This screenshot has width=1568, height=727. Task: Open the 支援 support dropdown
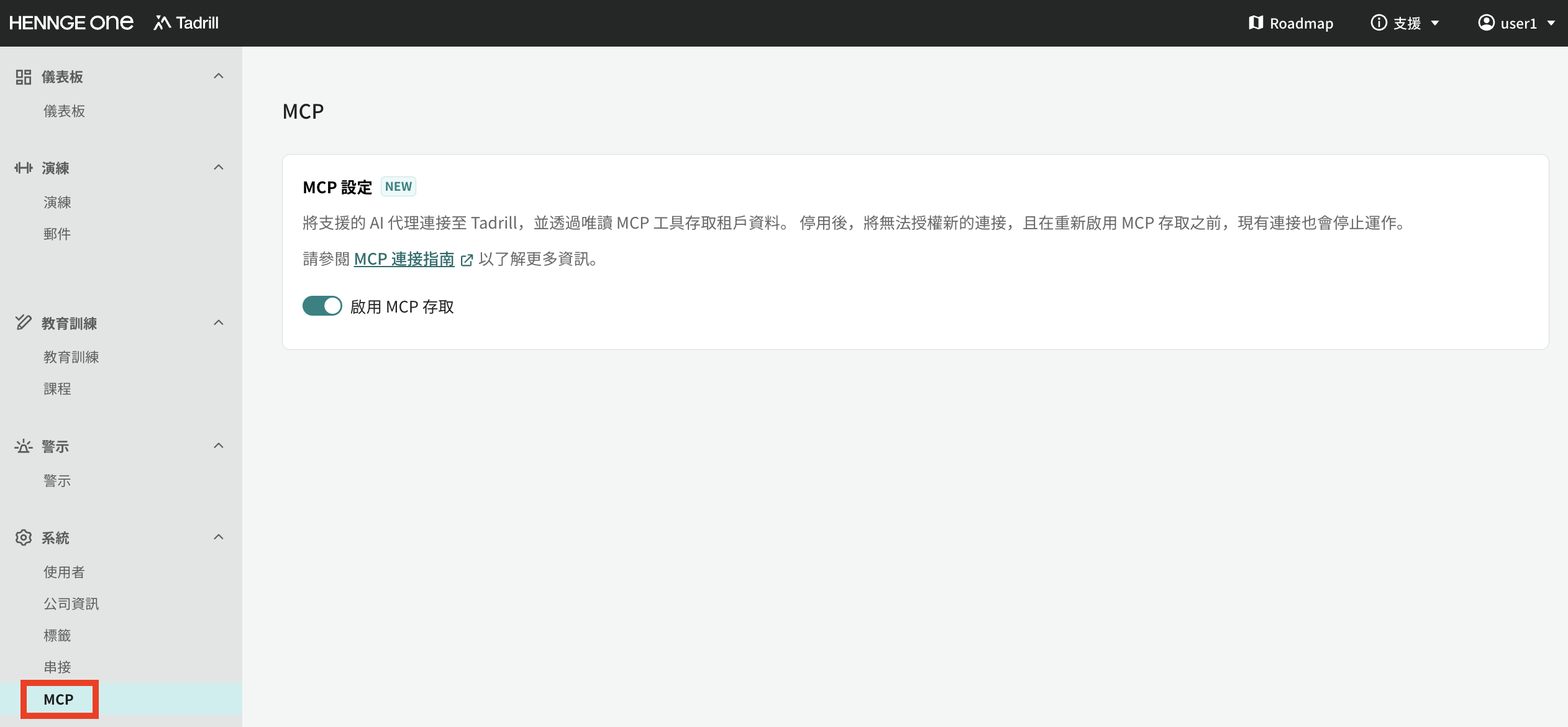point(1405,23)
